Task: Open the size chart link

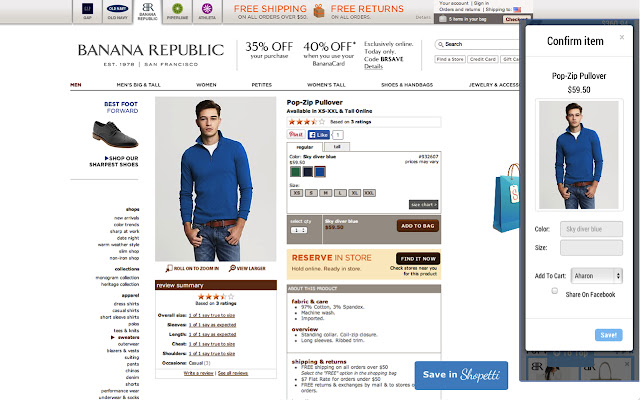Action: pyautogui.click(x=424, y=204)
